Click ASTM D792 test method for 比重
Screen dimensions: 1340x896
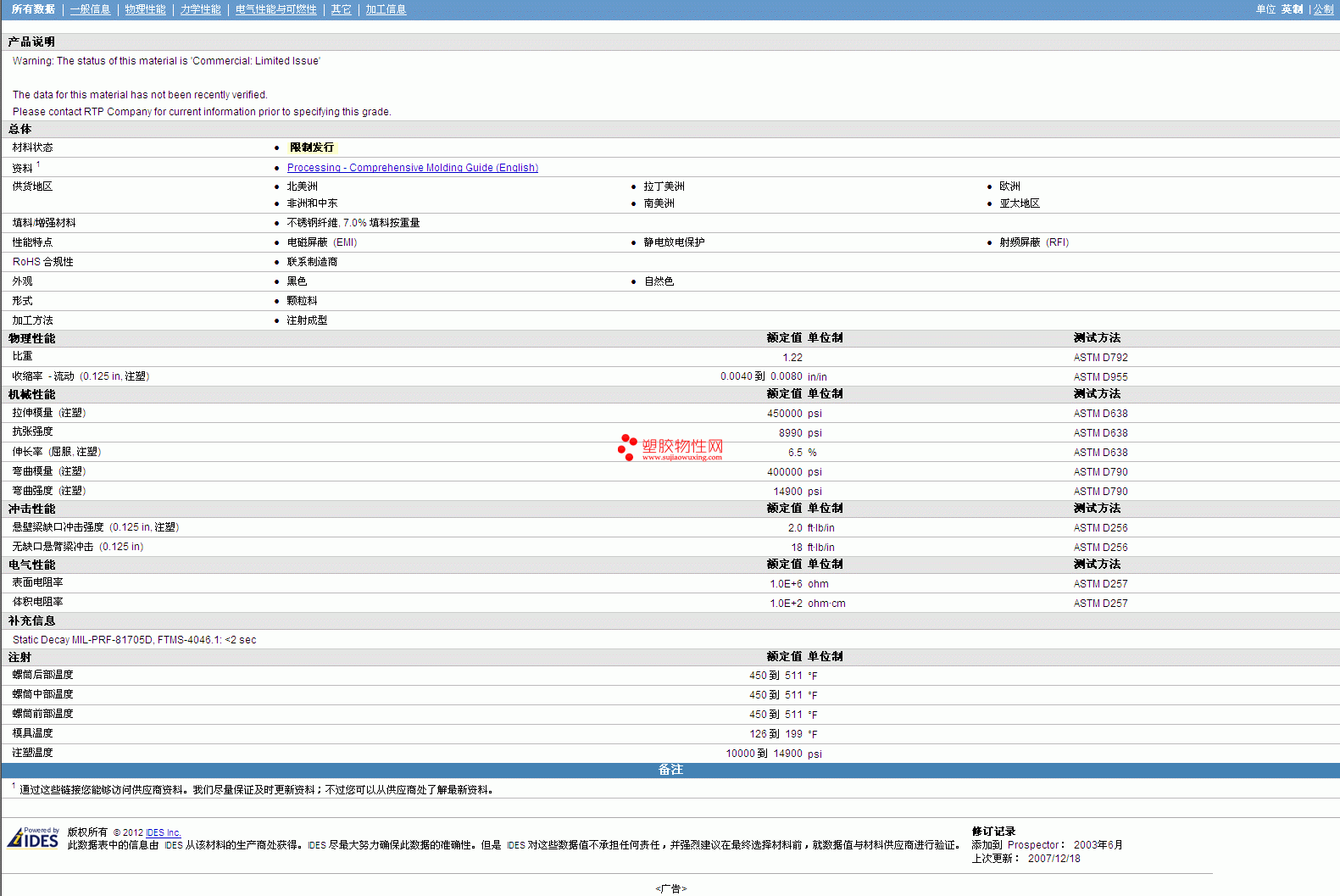[x=1100, y=358]
